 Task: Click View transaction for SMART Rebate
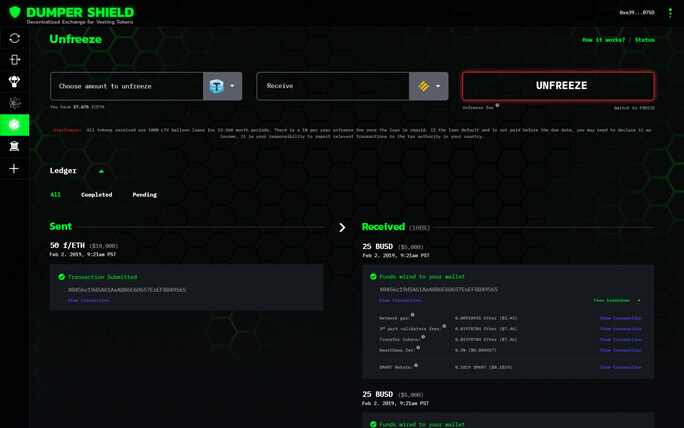(x=621, y=367)
